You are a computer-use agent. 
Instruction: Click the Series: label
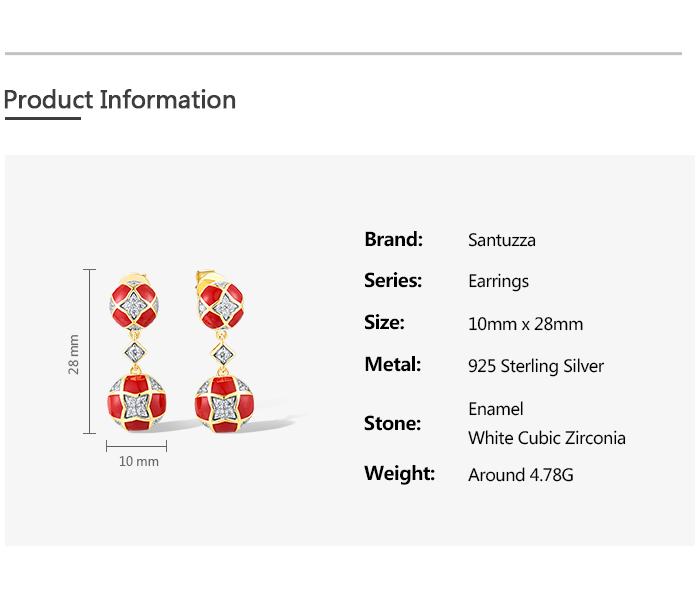393,280
